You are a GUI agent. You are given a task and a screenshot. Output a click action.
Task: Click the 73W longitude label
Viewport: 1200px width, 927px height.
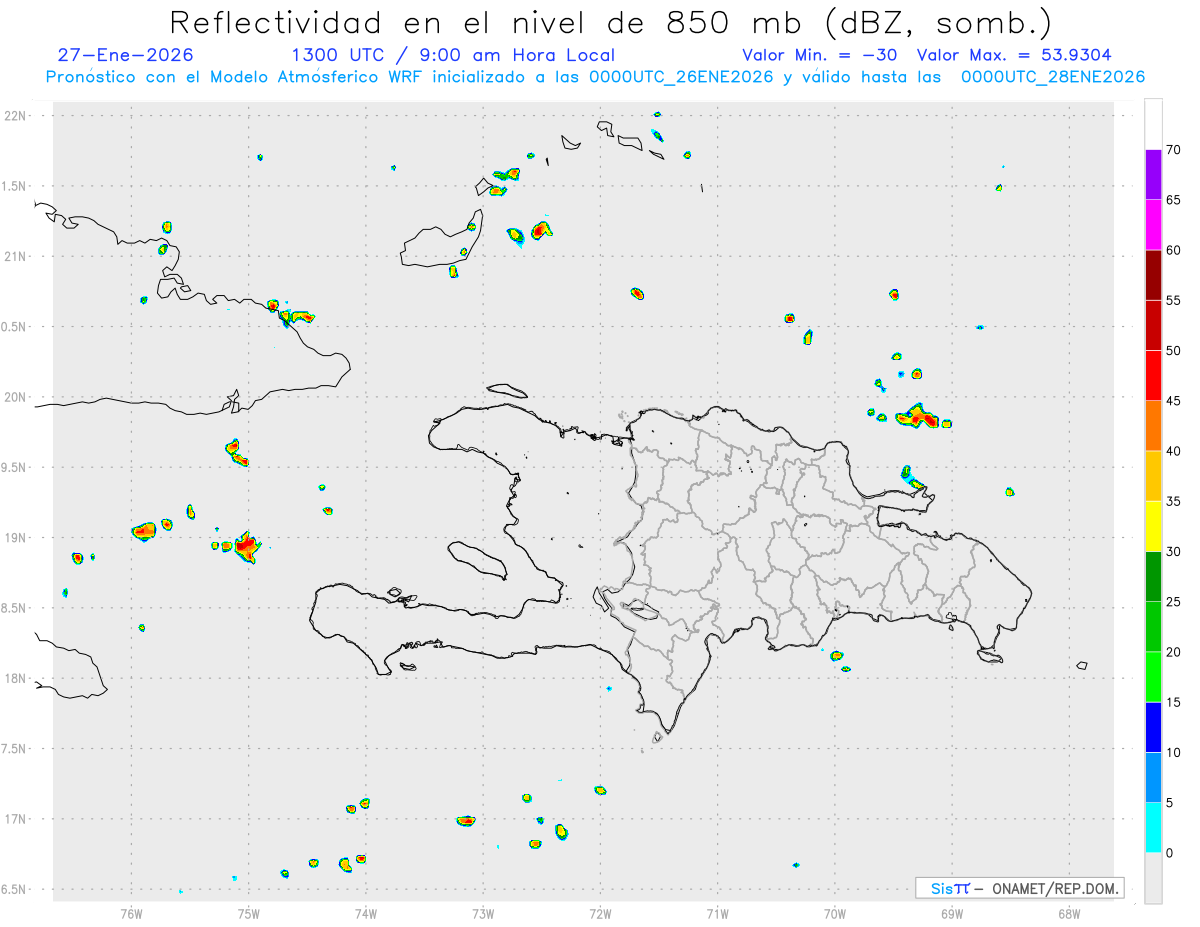click(x=483, y=914)
